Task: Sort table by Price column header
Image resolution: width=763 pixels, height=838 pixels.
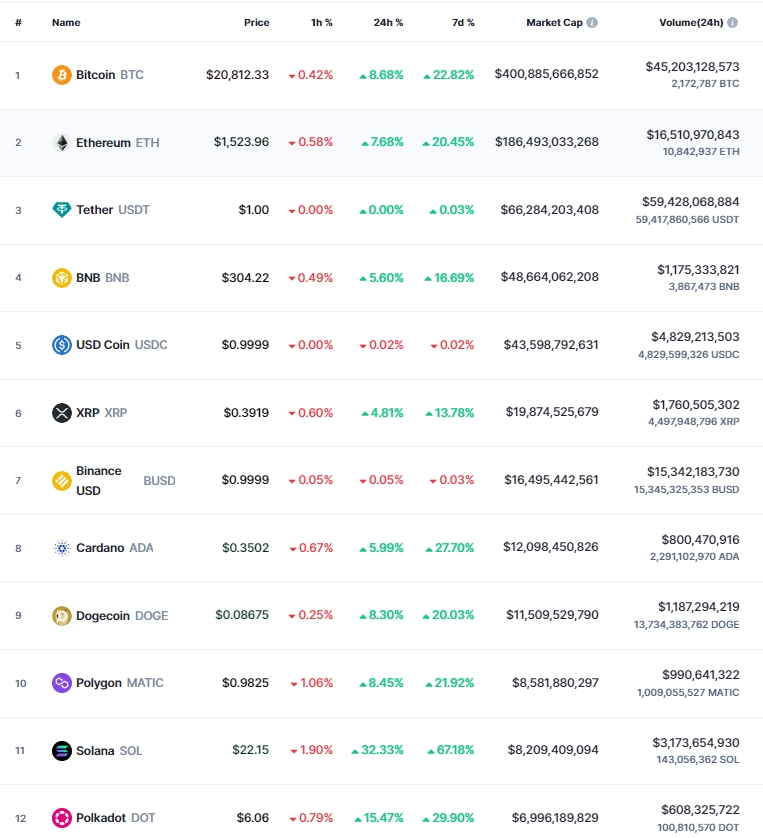Action: (x=256, y=22)
